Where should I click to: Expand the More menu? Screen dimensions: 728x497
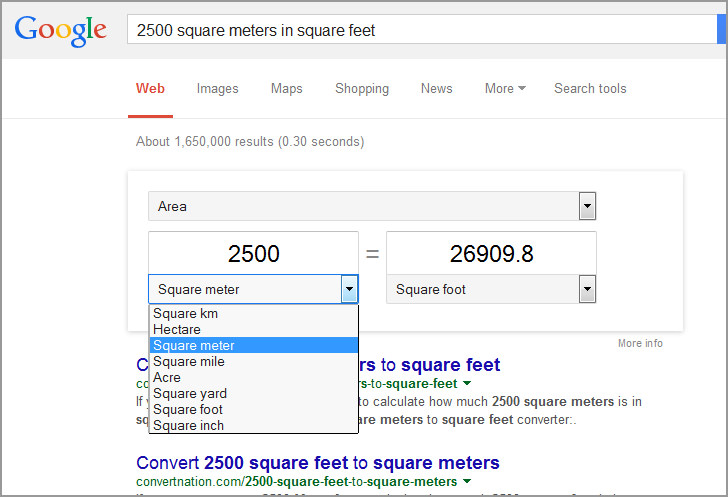505,88
